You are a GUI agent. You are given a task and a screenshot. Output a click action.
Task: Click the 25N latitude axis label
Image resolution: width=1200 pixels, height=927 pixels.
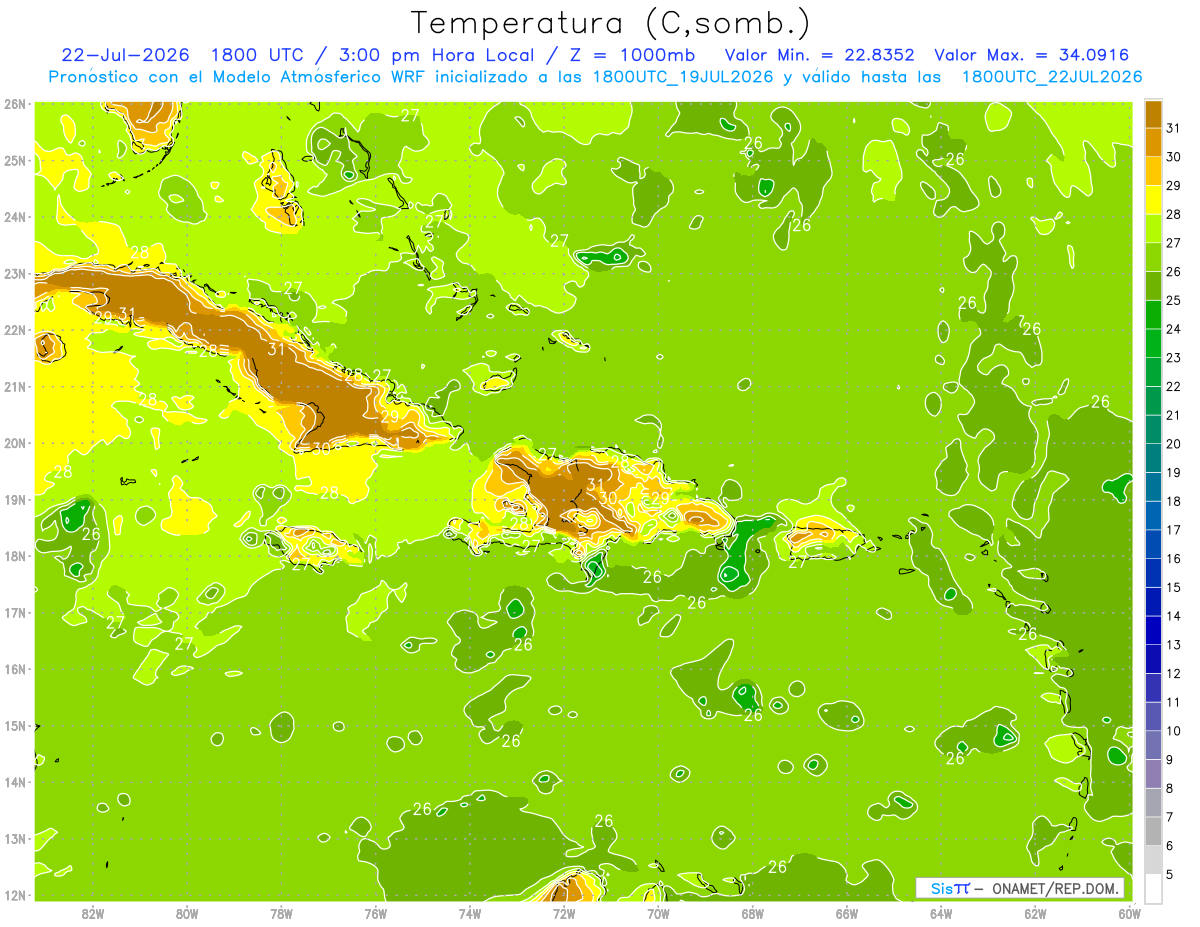coord(14,160)
